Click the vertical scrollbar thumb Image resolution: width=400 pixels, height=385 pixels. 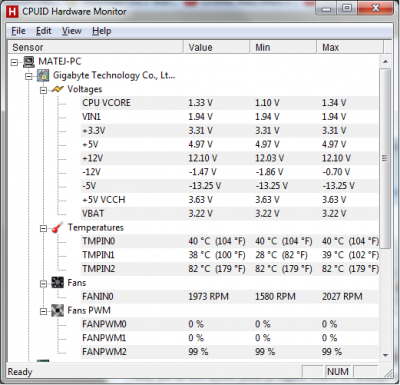click(385, 159)
